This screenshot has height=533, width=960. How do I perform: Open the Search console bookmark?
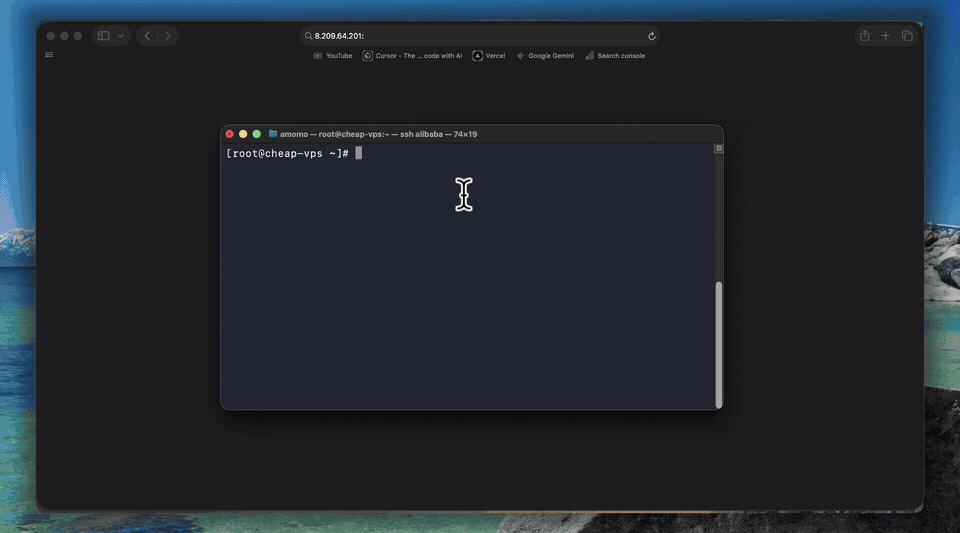click(x=615, y=56)
